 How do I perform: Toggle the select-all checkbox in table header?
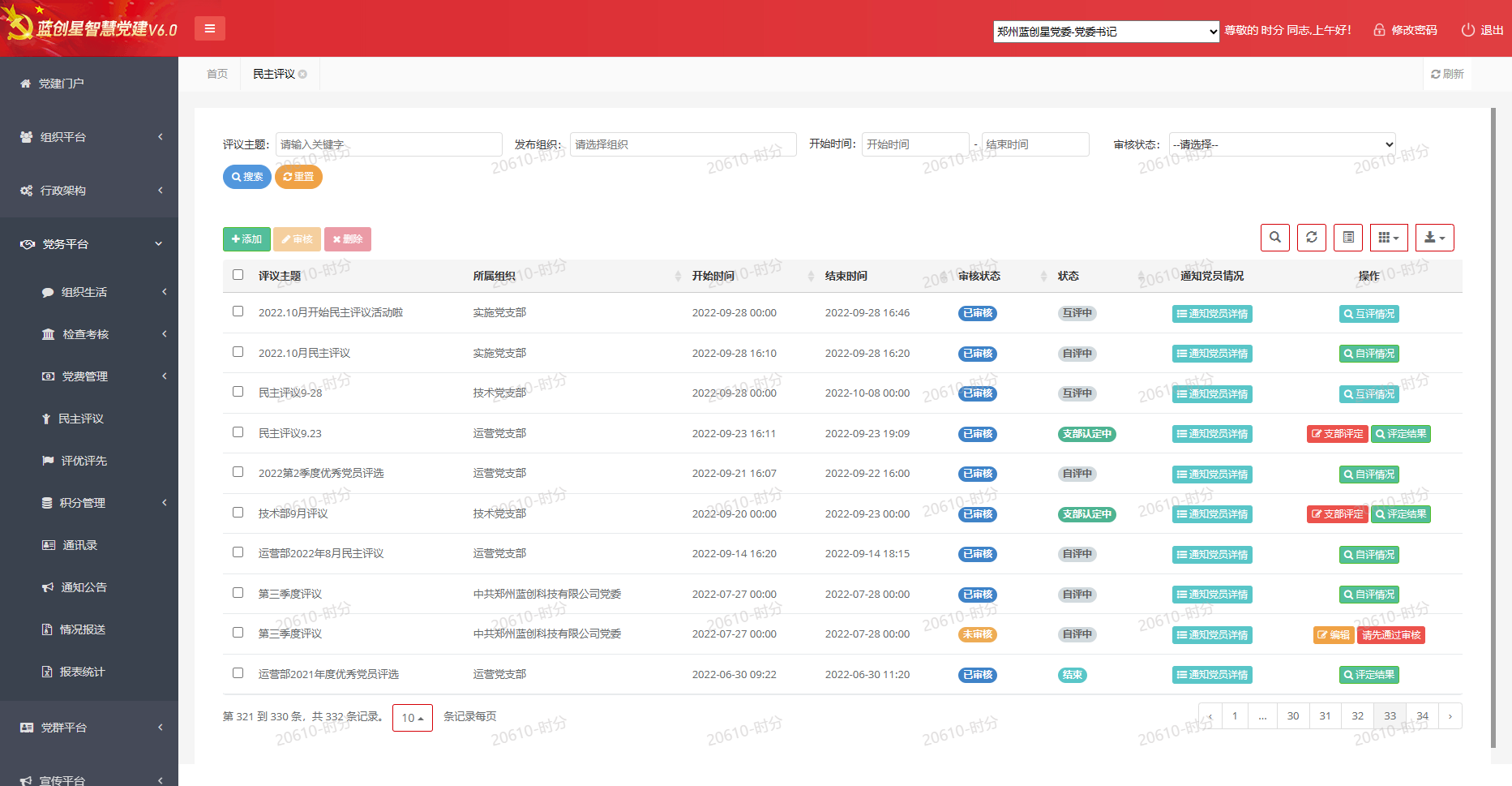[x=238, y=275]
